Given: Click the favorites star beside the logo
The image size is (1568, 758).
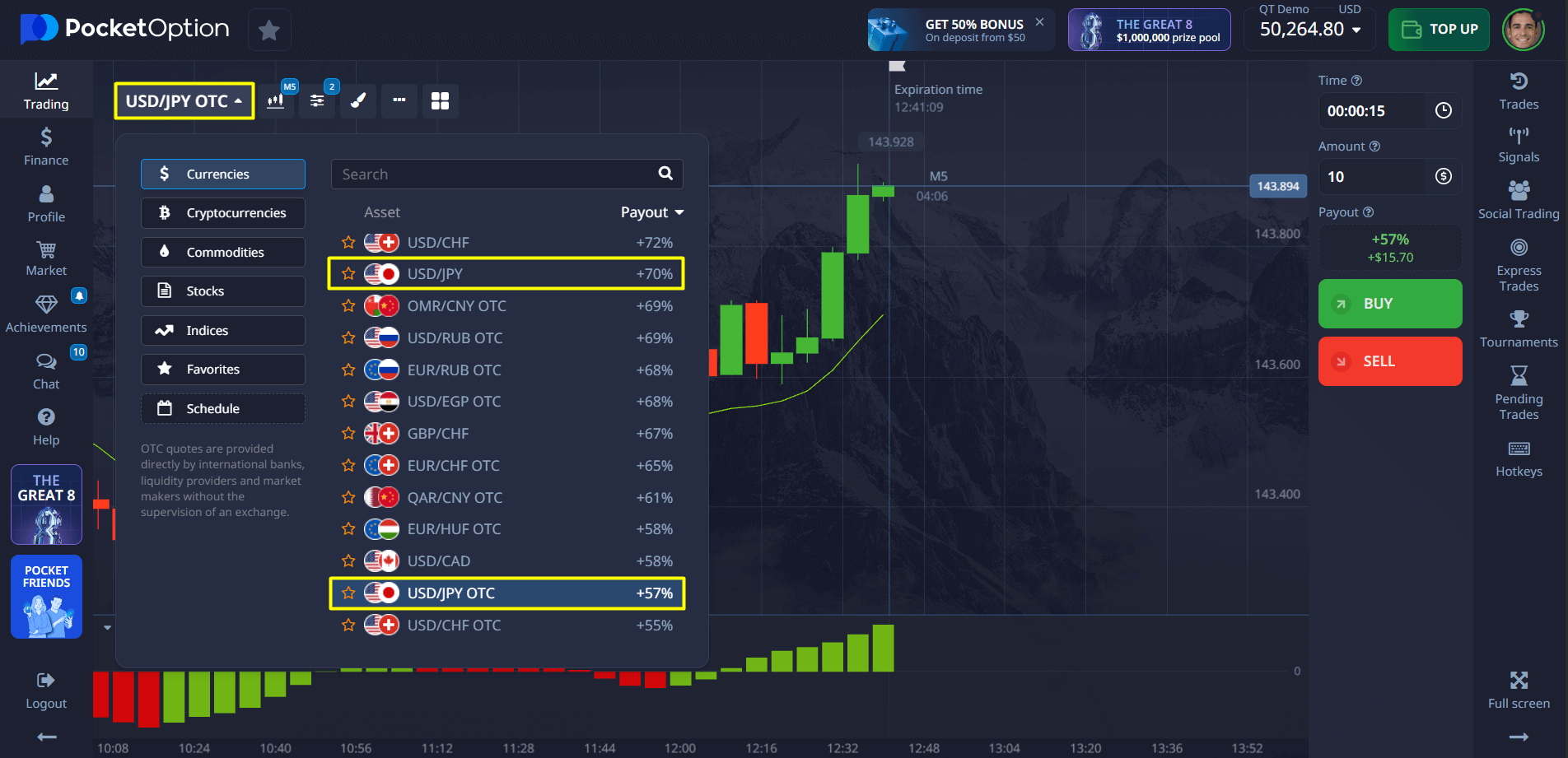Looking at the screenshot, I should click(x=268, y=30).
